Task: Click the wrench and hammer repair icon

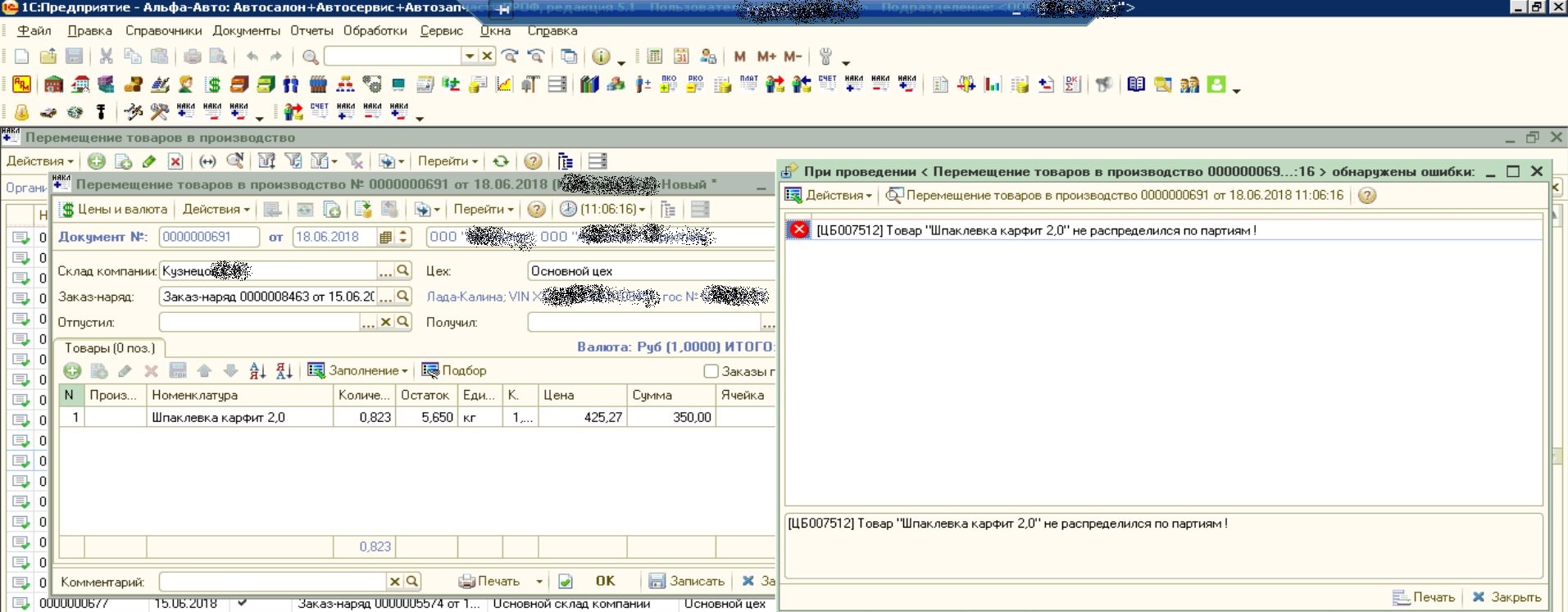Action: click(159, 111)
